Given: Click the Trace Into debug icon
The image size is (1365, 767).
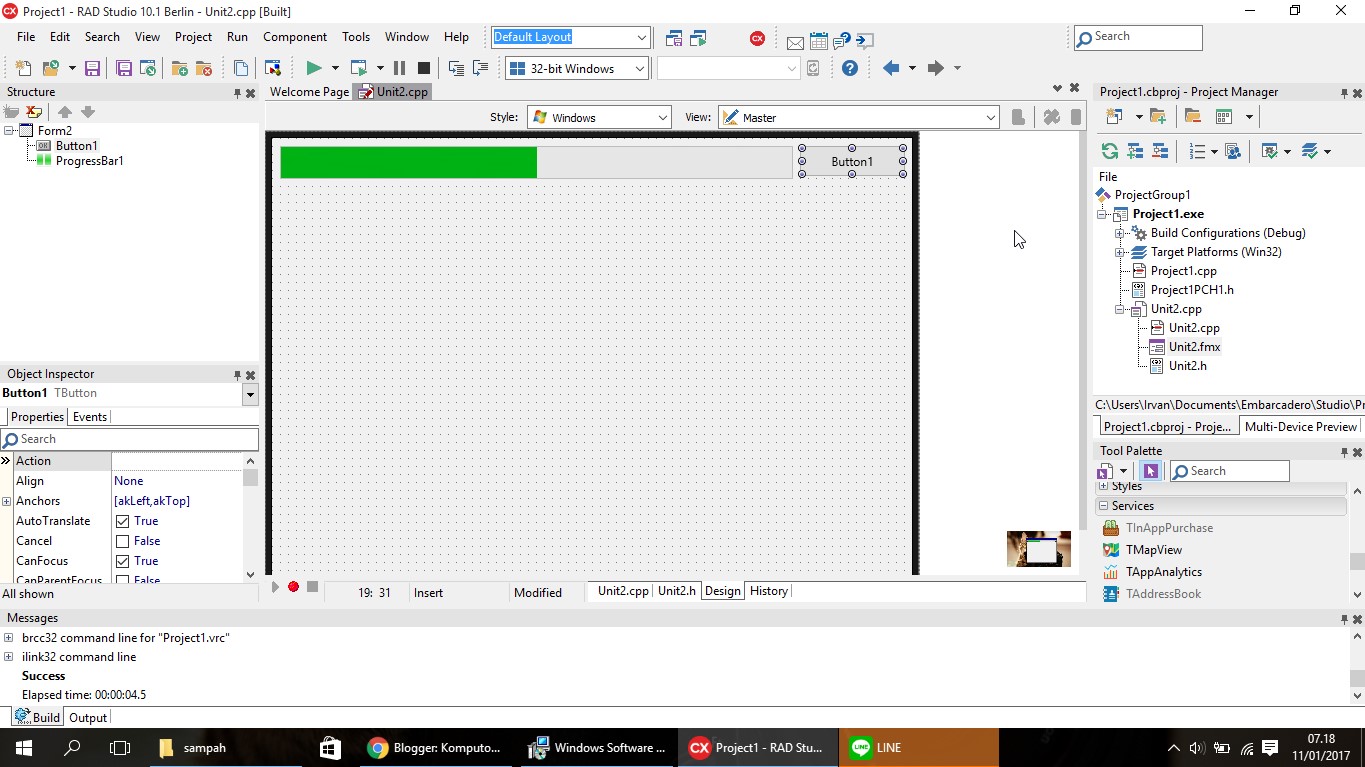Looking at the screenshot, I should 456,68.
